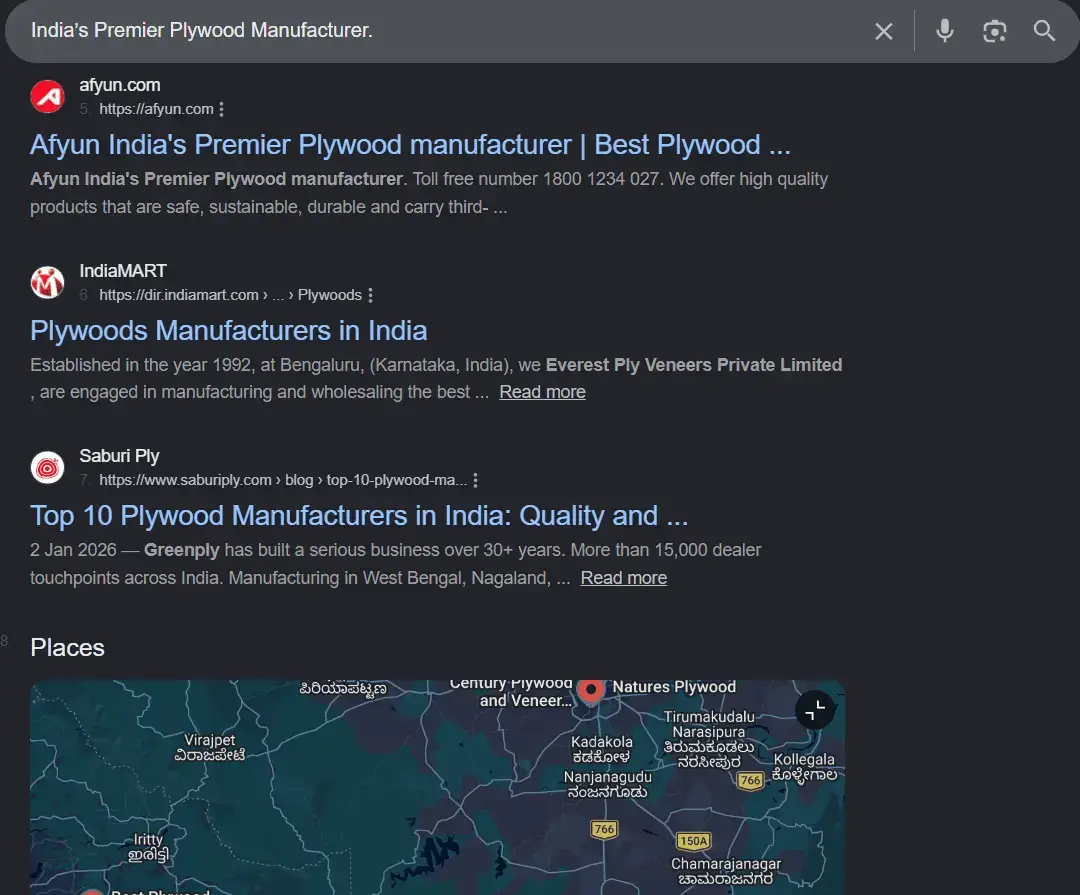Click Virajpet on the map
This screenshot has width=1080, height=895.
click(209, 748)
